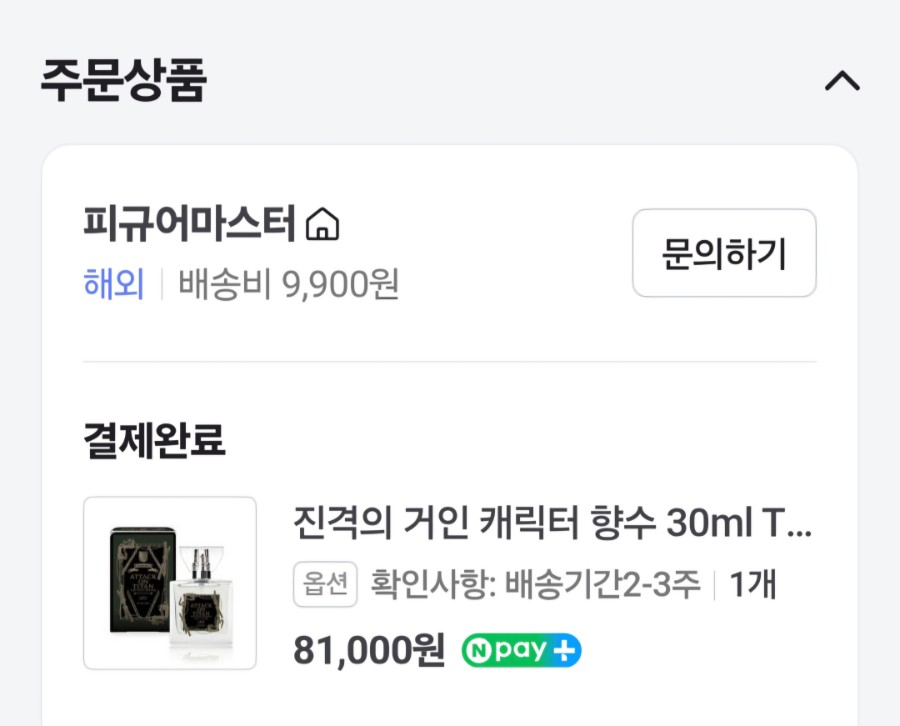This screenshot has width=900, height=726.
Task: Open the 해외 link
Action: tap(113, 284)
